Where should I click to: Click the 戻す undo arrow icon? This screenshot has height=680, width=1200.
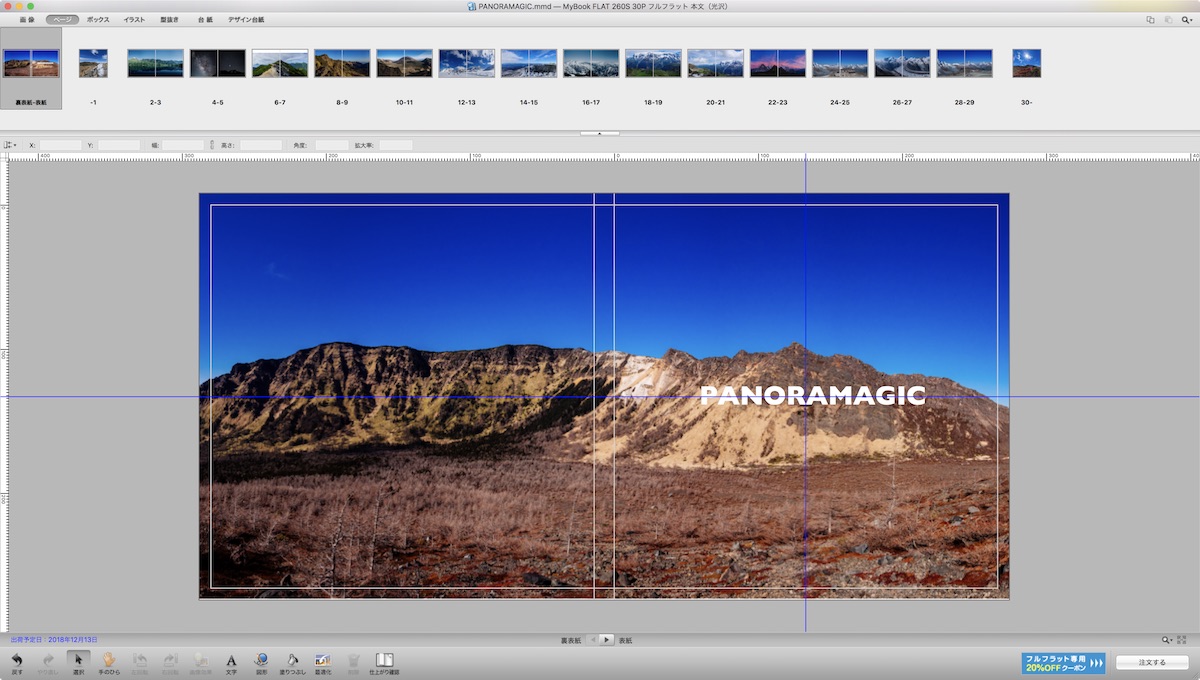[x=17, y=660]
